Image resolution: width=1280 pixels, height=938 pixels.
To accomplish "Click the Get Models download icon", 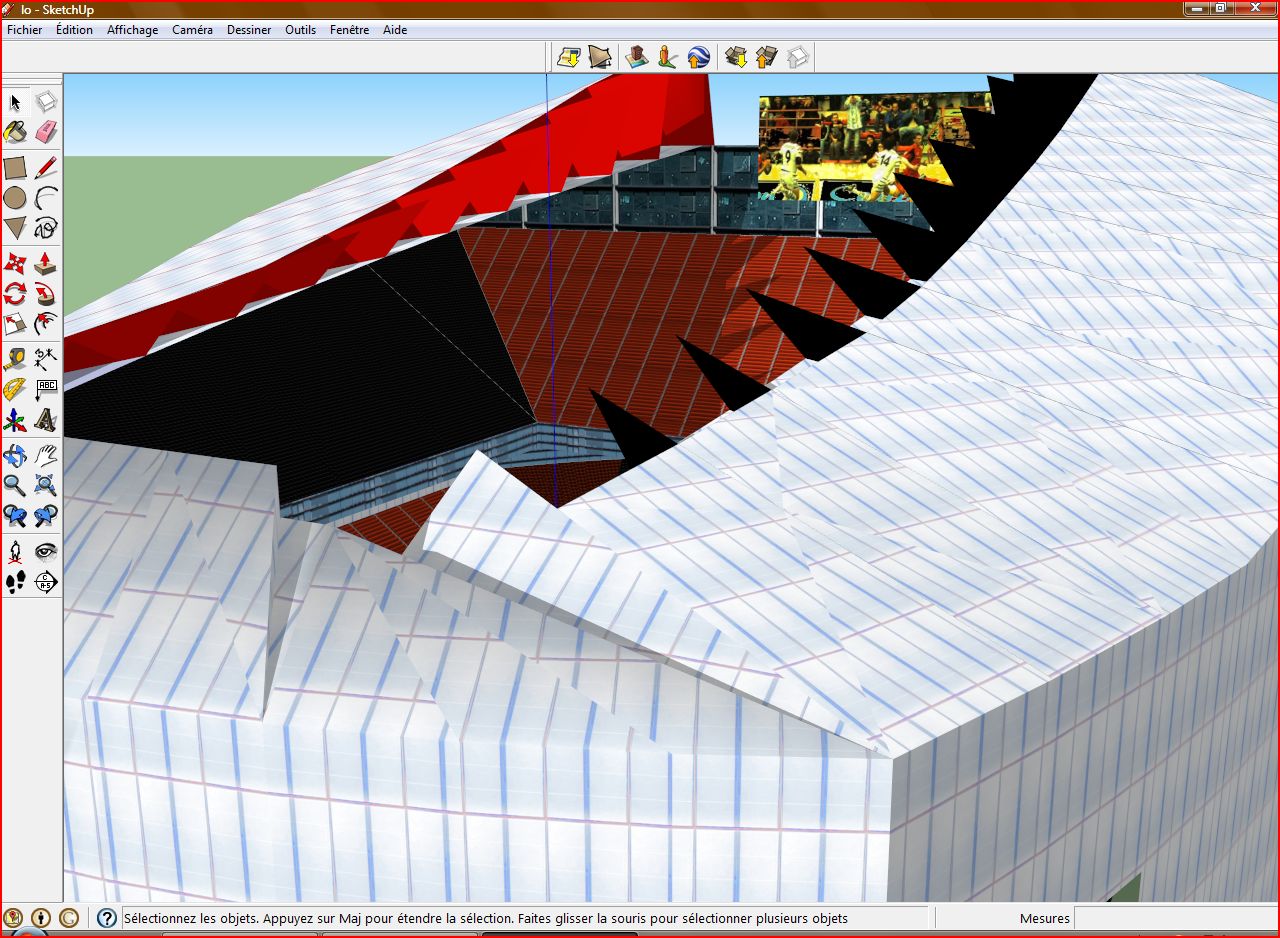I will [737, 57].
